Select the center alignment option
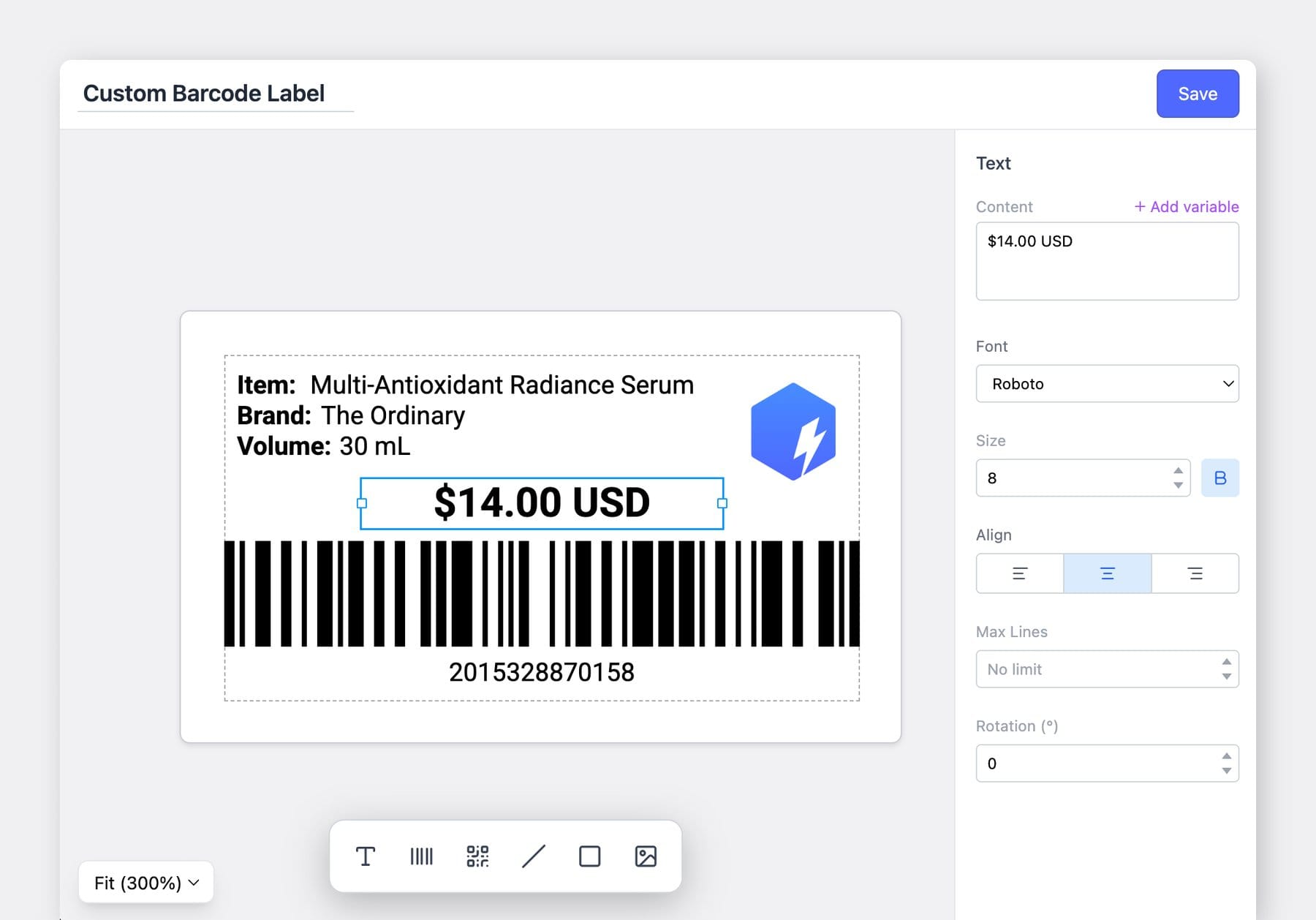This screenshot has height=920, width=1316. [x=1106, y=573]
